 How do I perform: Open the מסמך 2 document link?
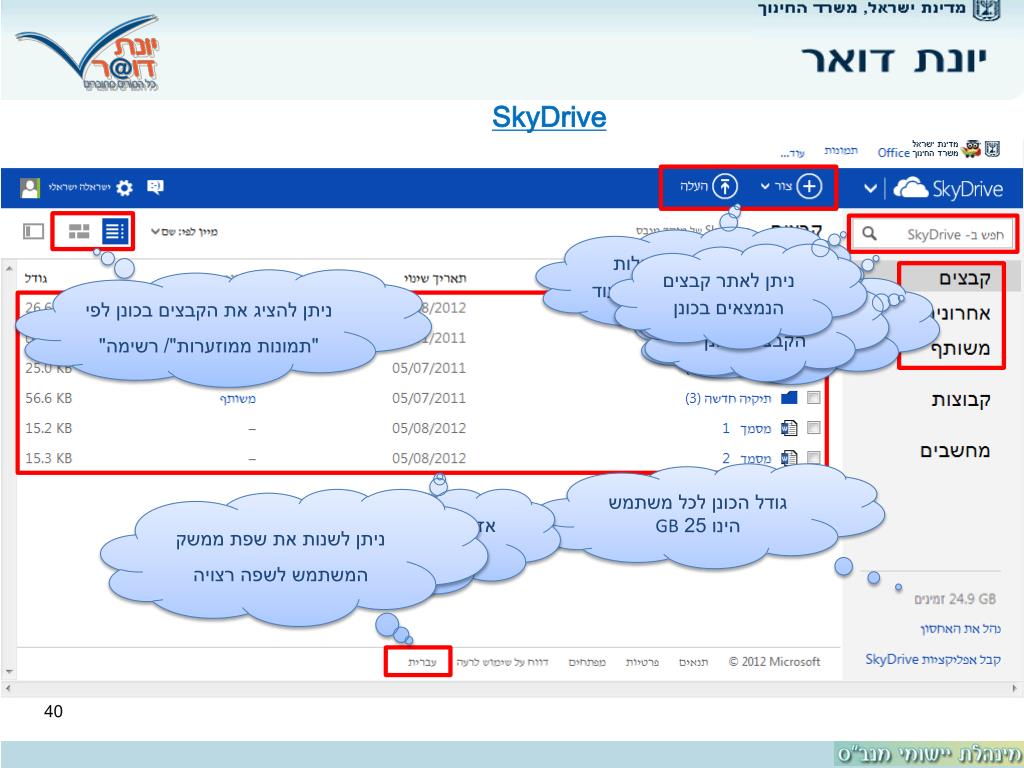pos(746,458)
